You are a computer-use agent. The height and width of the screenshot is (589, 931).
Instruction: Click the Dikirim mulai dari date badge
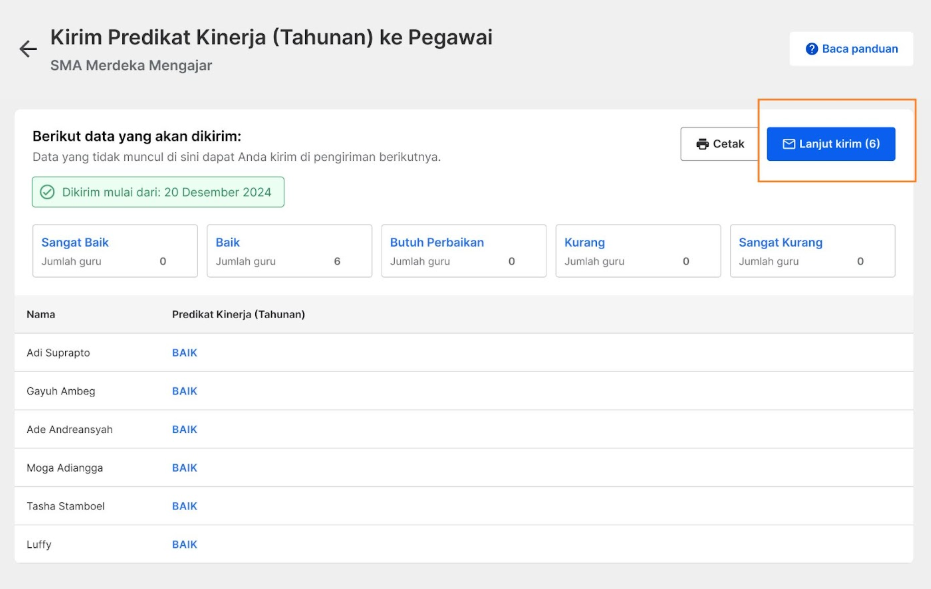(x=158, y=192)
